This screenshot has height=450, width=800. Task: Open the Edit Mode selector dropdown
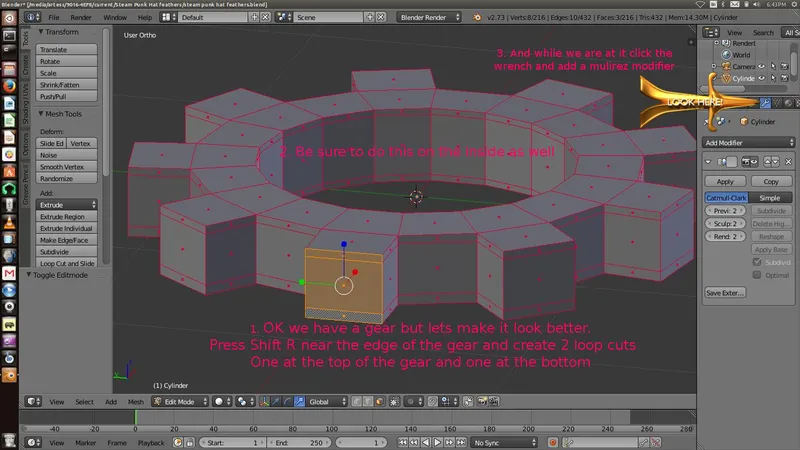pyautogui.click(x=179, y=401)
